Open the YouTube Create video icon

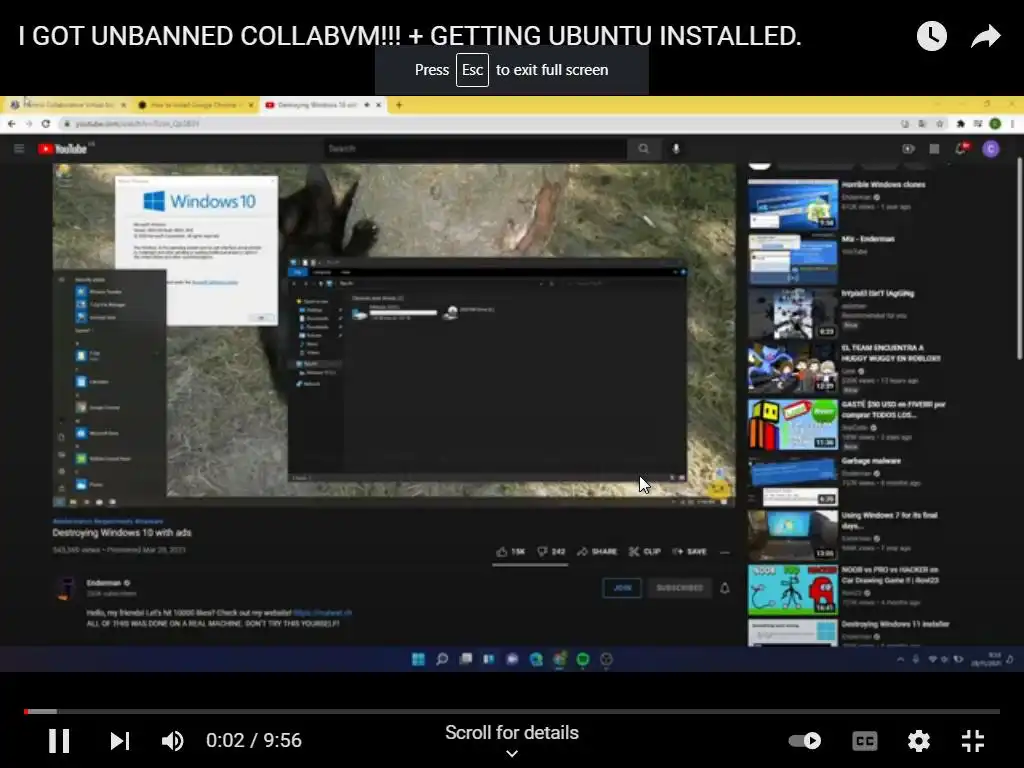click(x=908, y=149)
